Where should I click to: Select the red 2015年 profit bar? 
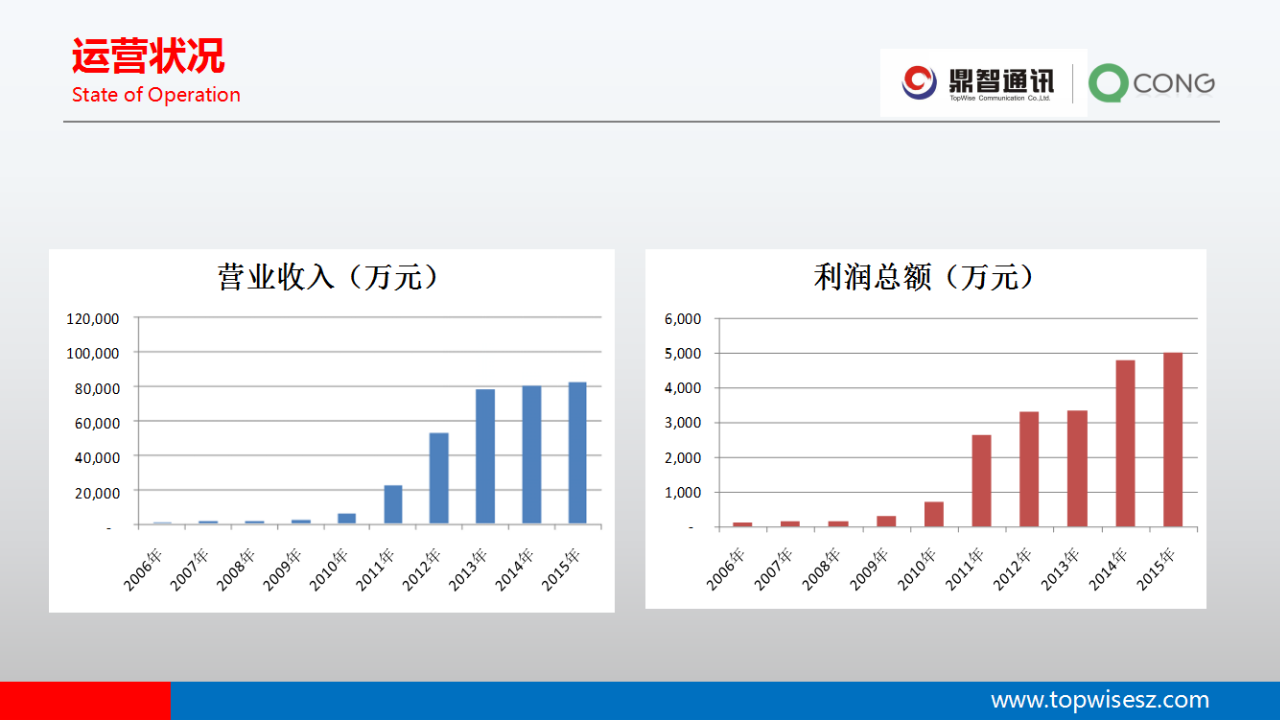click(x=1172, y=439)
